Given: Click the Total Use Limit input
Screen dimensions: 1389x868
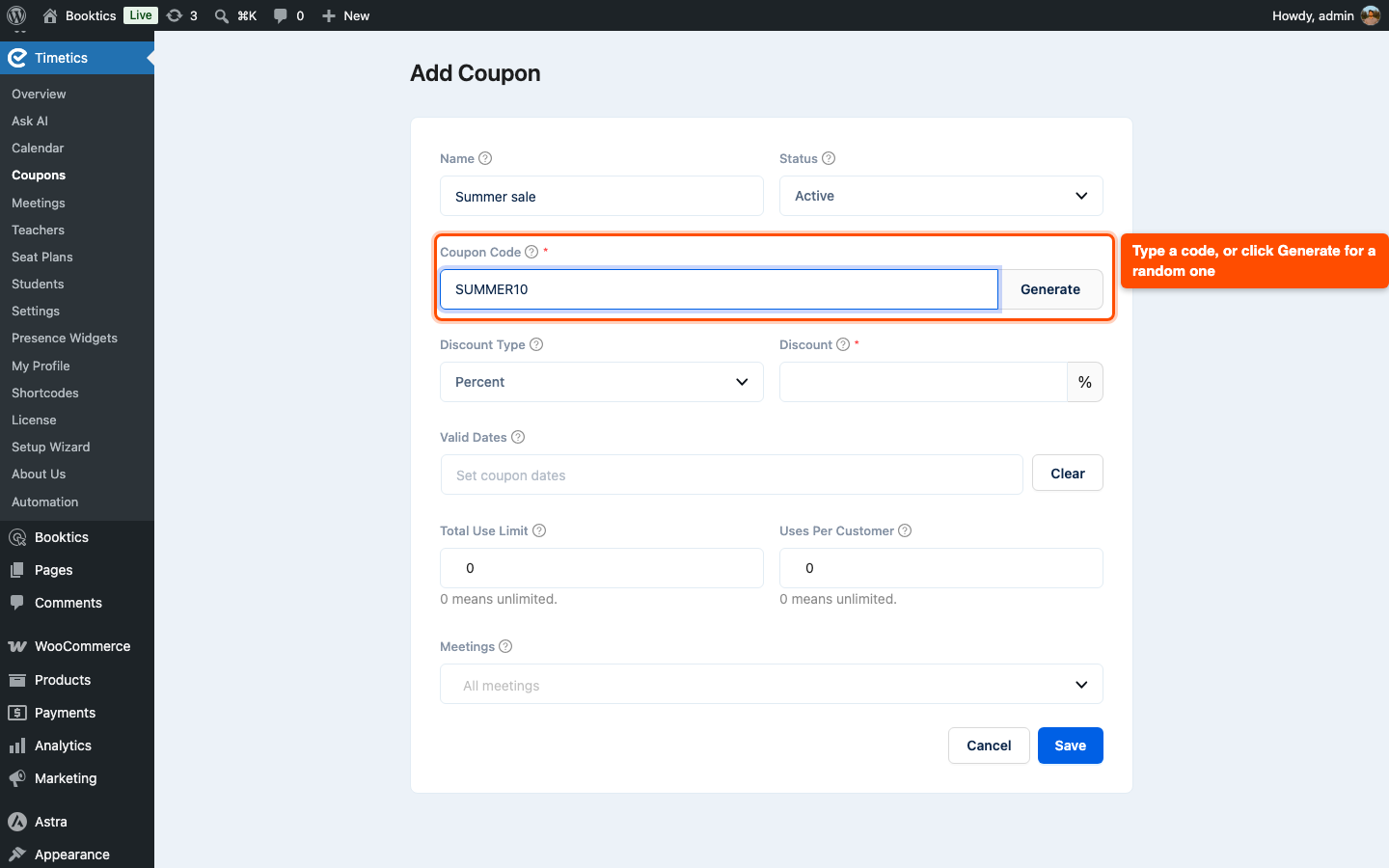Looking at the screenshot, I should click(602, 568).
